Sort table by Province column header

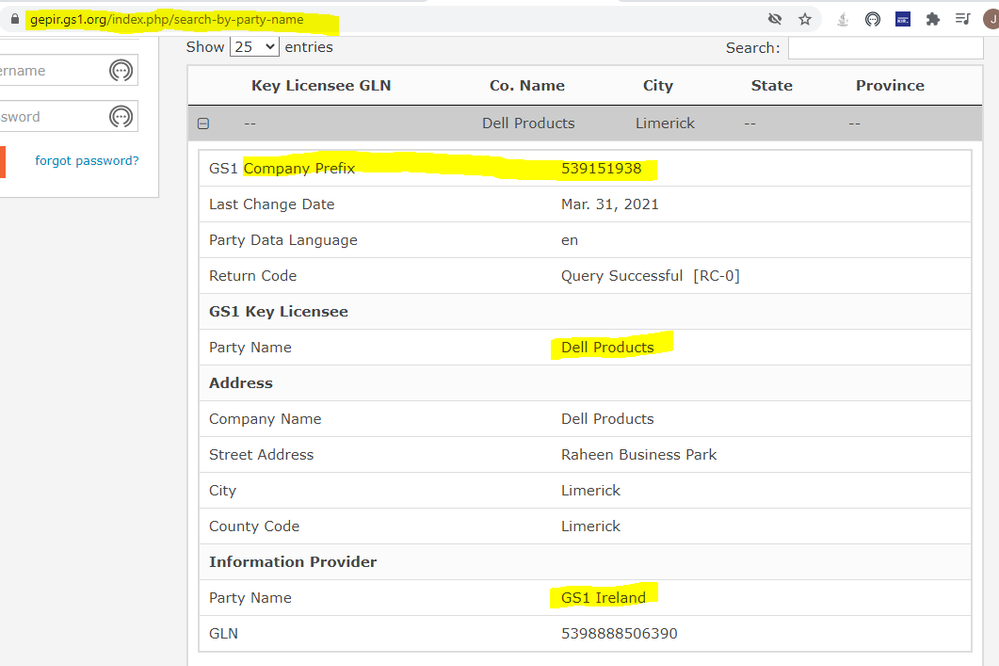point(890,85)
